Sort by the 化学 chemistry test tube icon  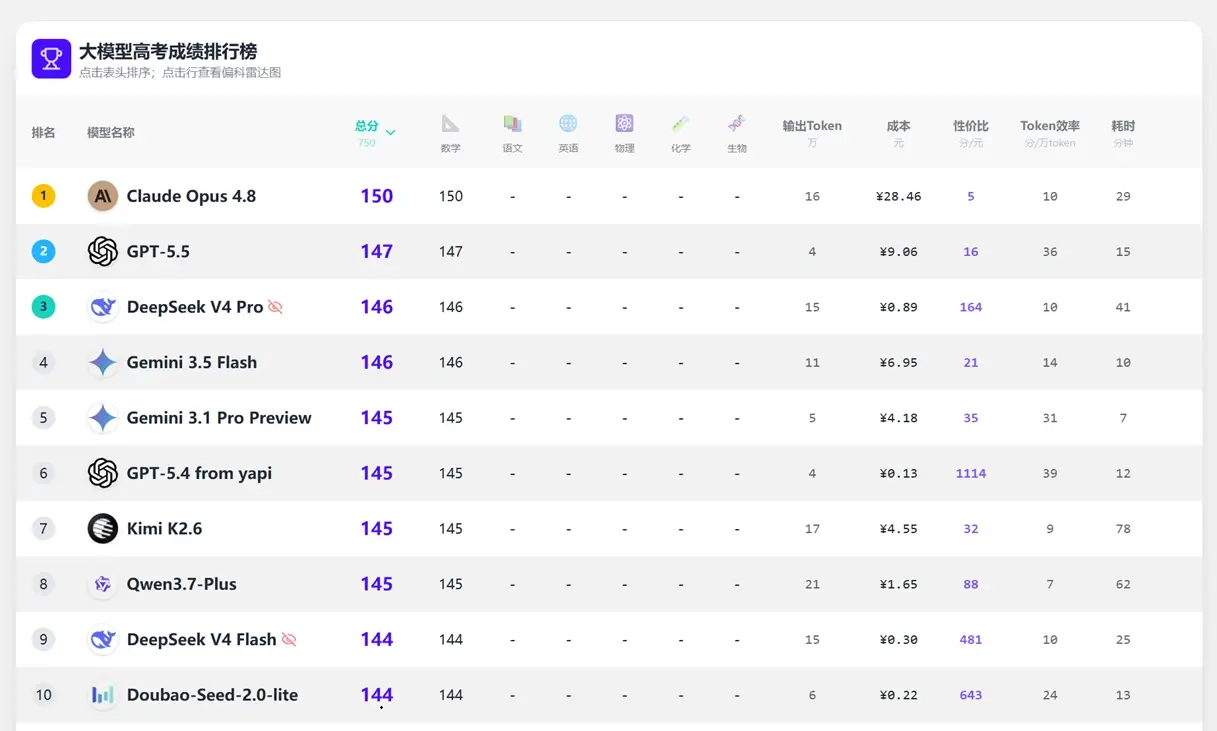(681, 124)
